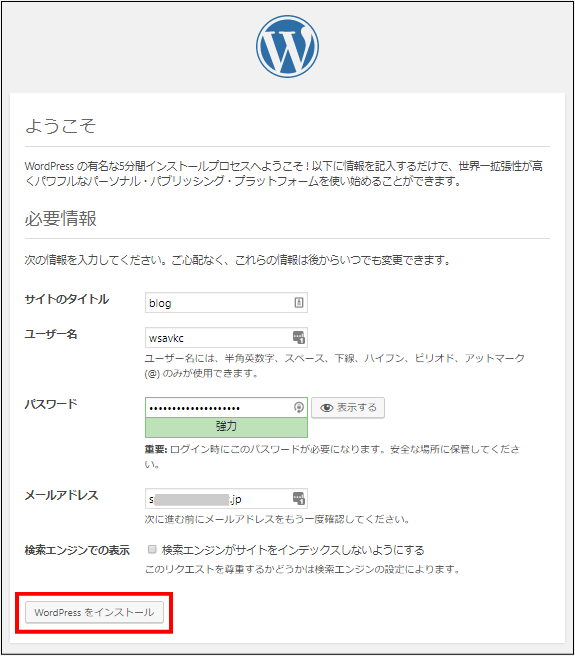Click the password manager icon in username field
The image size is (575, 656).
tap(298, 337)
